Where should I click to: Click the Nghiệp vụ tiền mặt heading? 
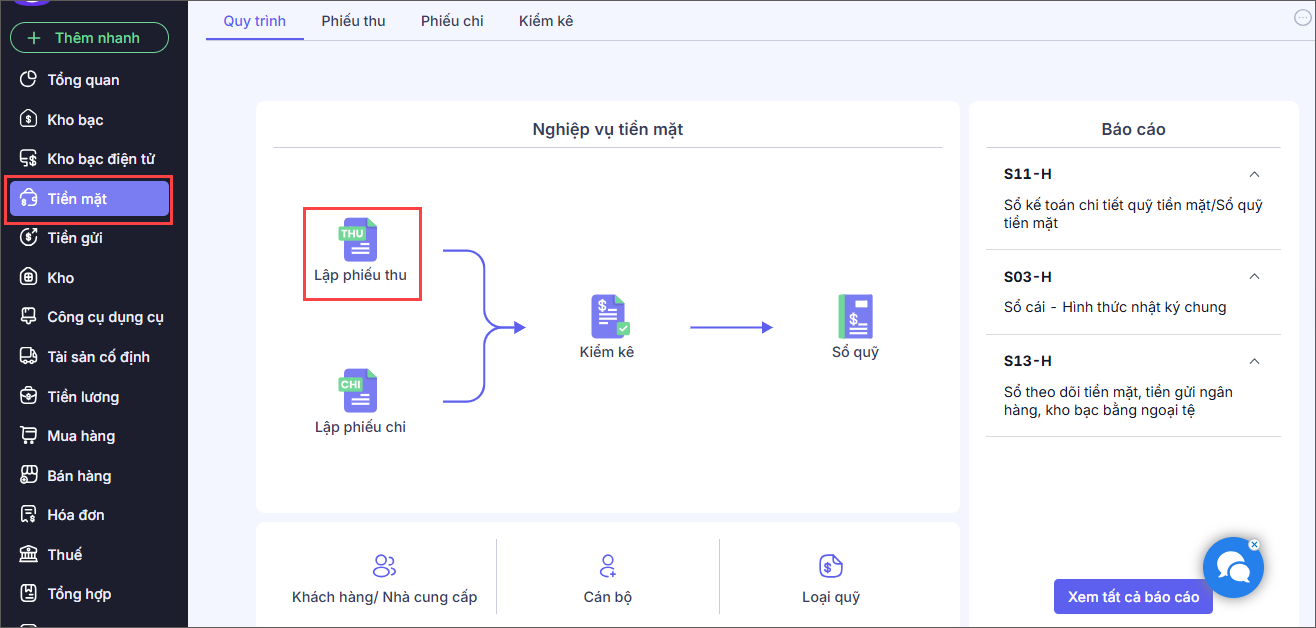point(608,129)
